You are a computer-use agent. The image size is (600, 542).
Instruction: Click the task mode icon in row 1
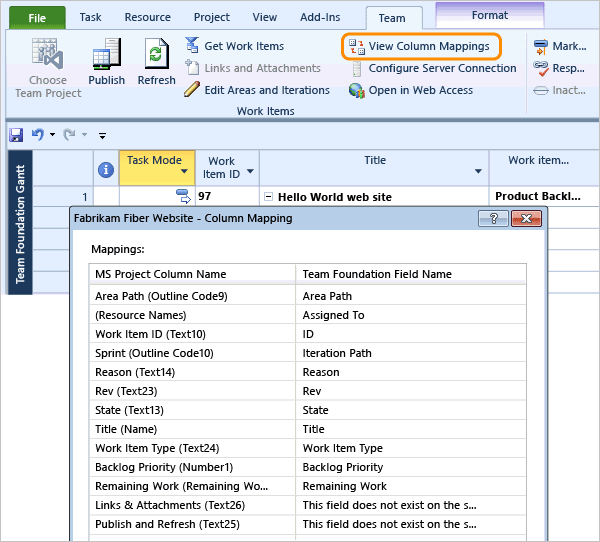(x=183, y=196)
